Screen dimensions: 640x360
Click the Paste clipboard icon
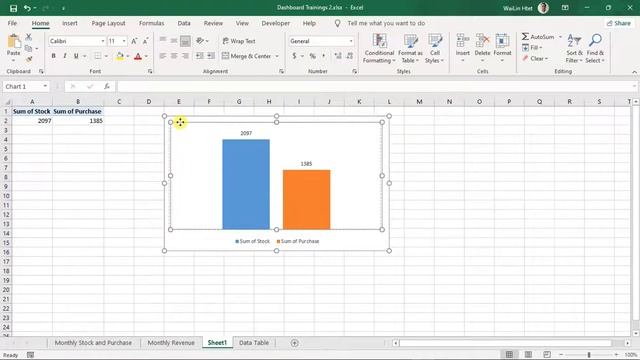[x=13, y=42]
